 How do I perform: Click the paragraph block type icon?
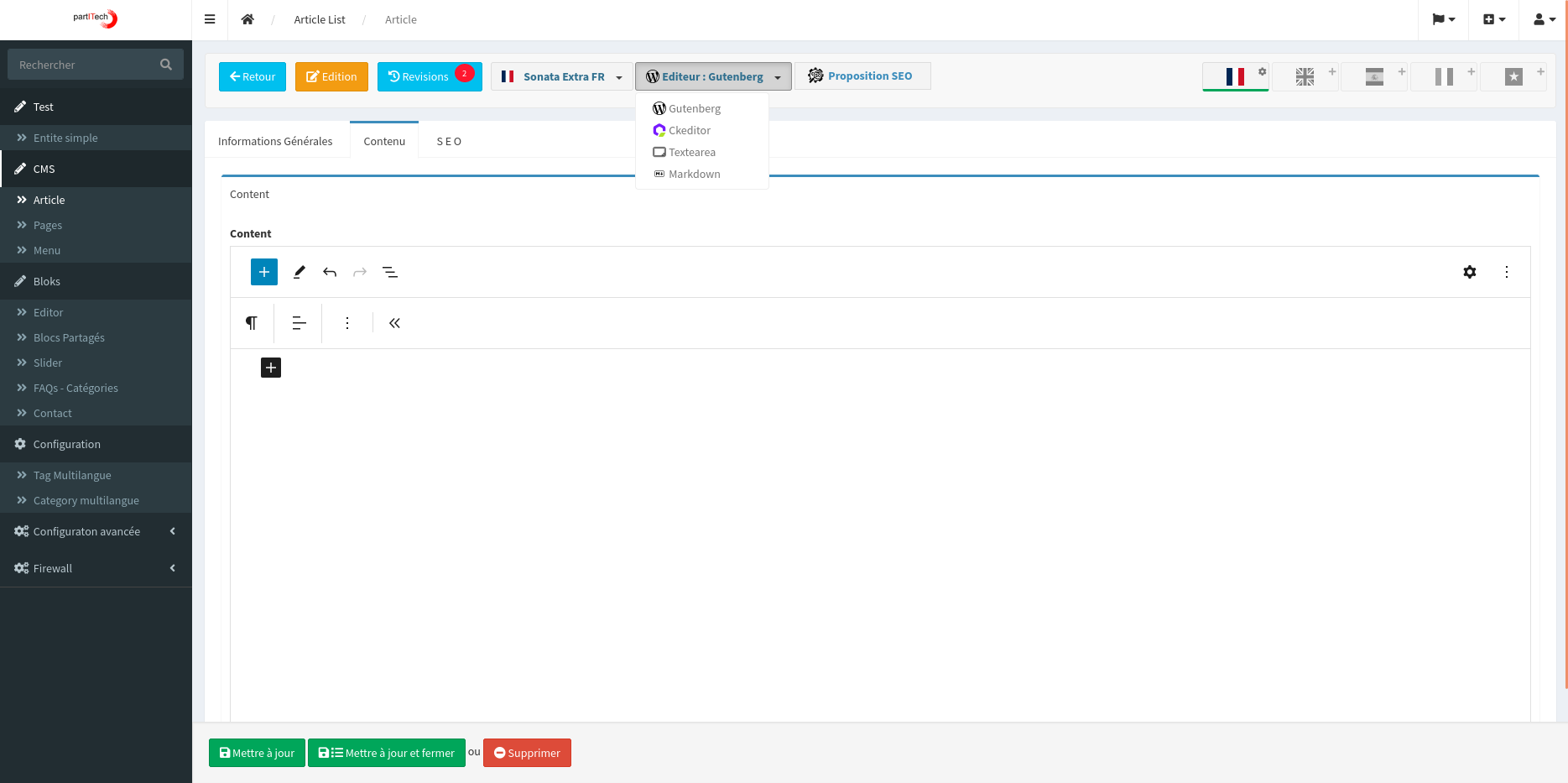pos(251,323)
